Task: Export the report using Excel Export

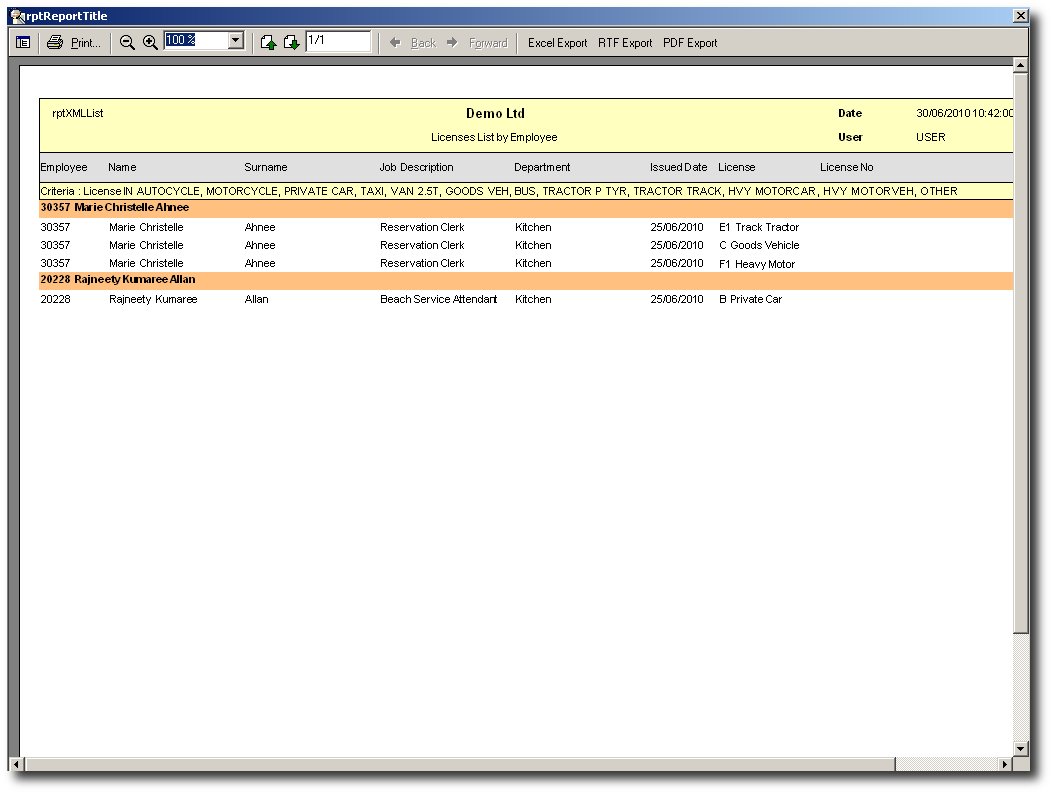Action: (557, 43)
